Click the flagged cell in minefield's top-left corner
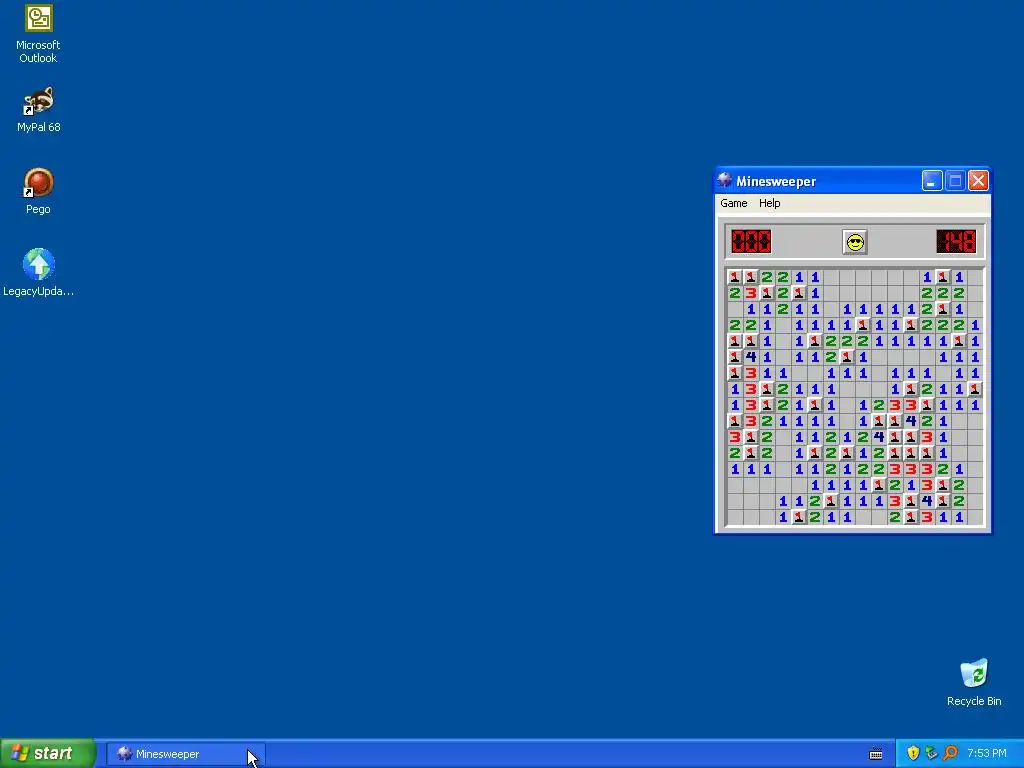Screen dimensions: 1024x768 [x=735, y=277]
